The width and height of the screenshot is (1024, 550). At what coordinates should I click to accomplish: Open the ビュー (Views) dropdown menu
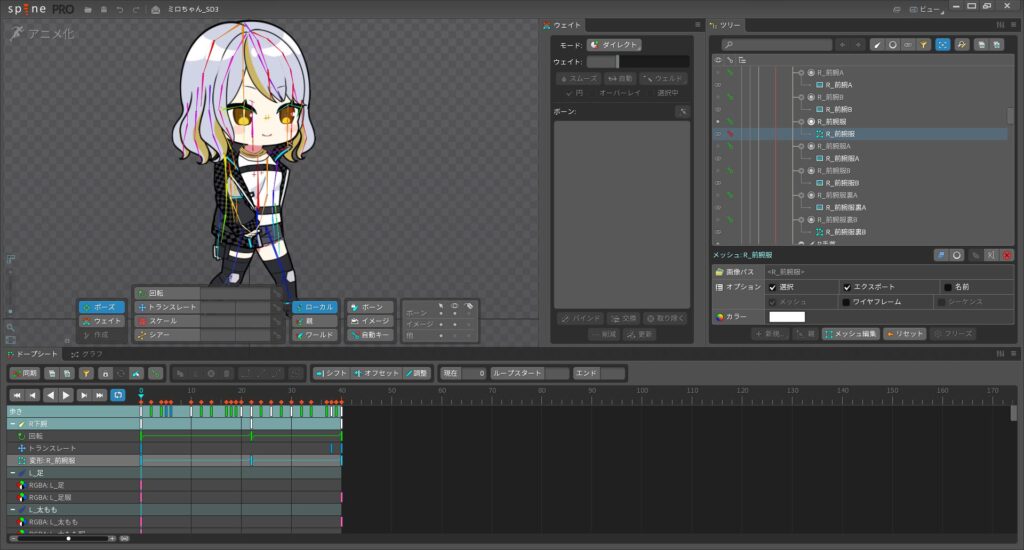pos(928,9)
